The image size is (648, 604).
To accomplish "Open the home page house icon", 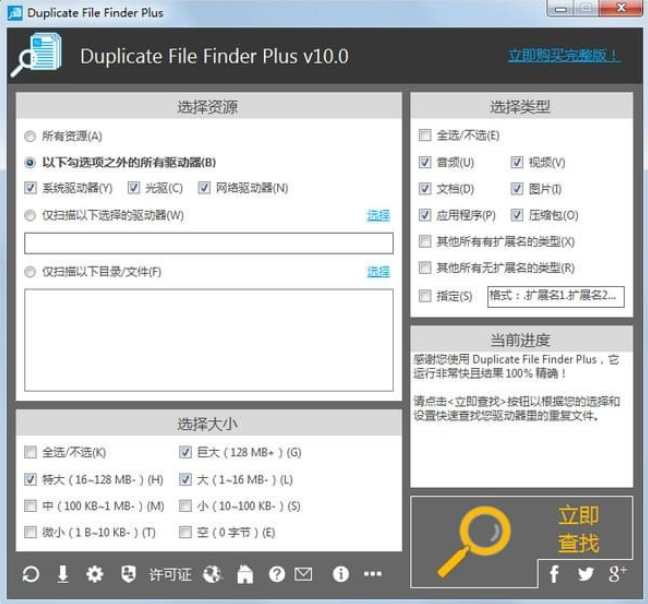I will (245, 574).
